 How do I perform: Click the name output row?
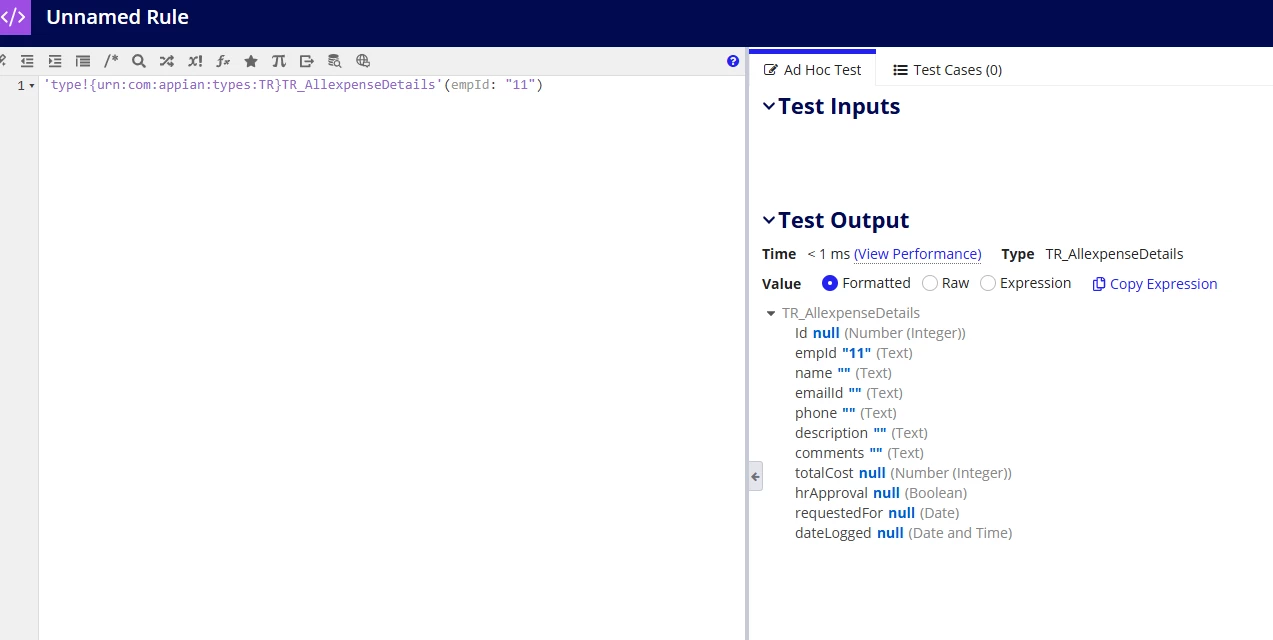point(843,373)
